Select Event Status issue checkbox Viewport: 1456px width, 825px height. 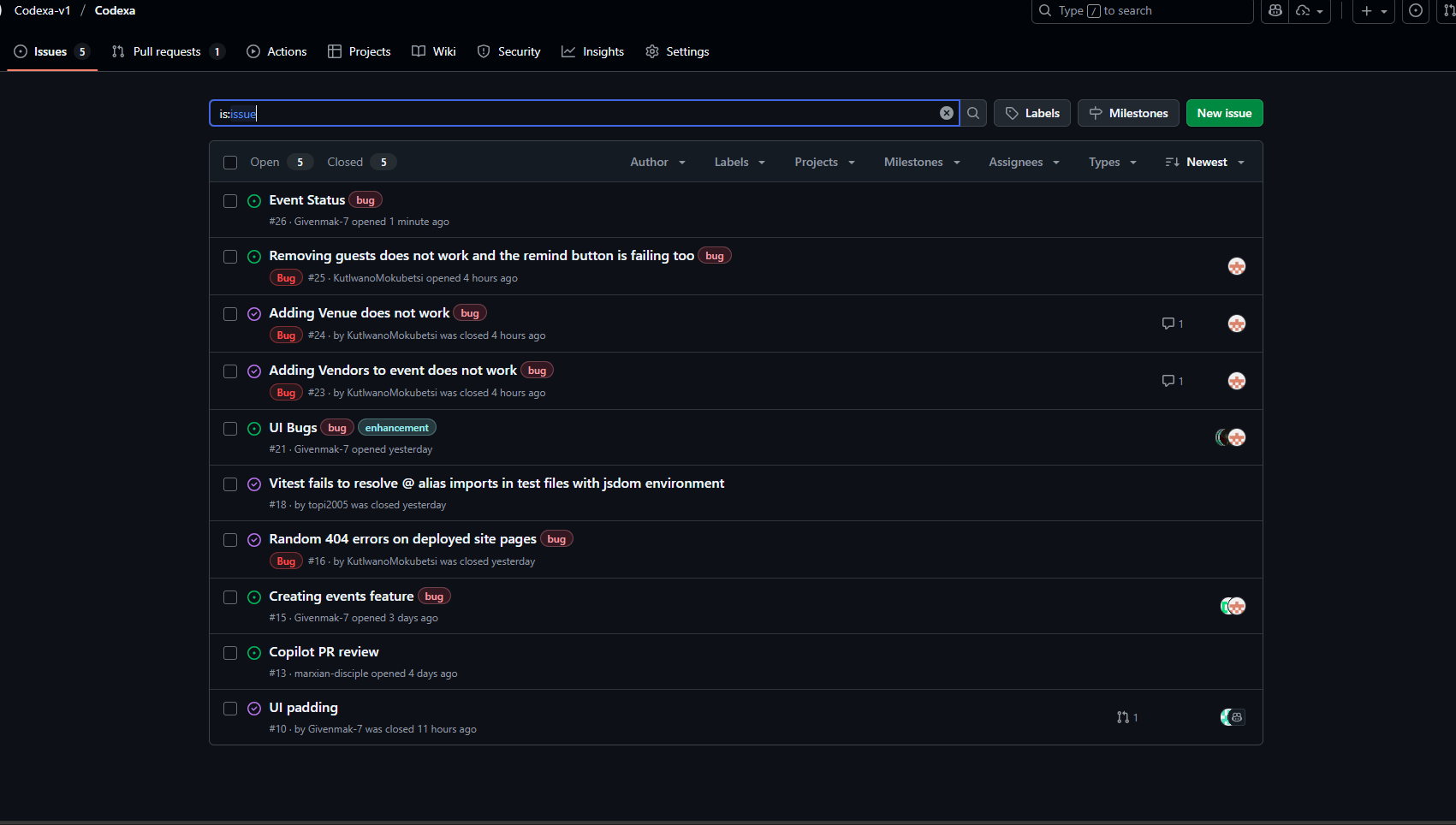[230, 201]
